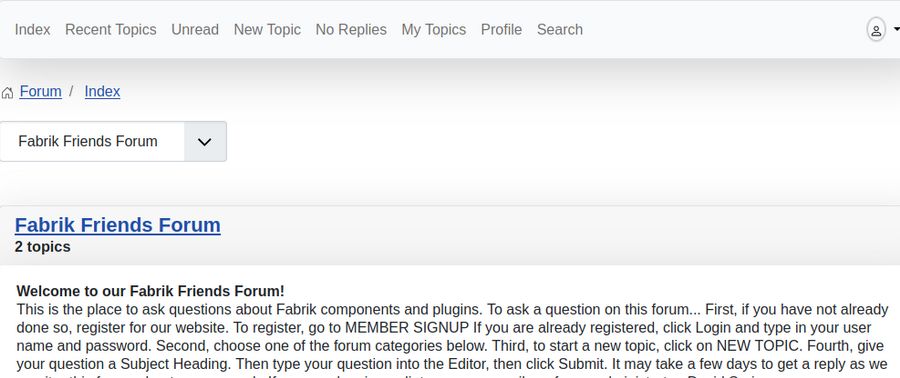Expand the caret beside the user avatar

coord(897,30)
